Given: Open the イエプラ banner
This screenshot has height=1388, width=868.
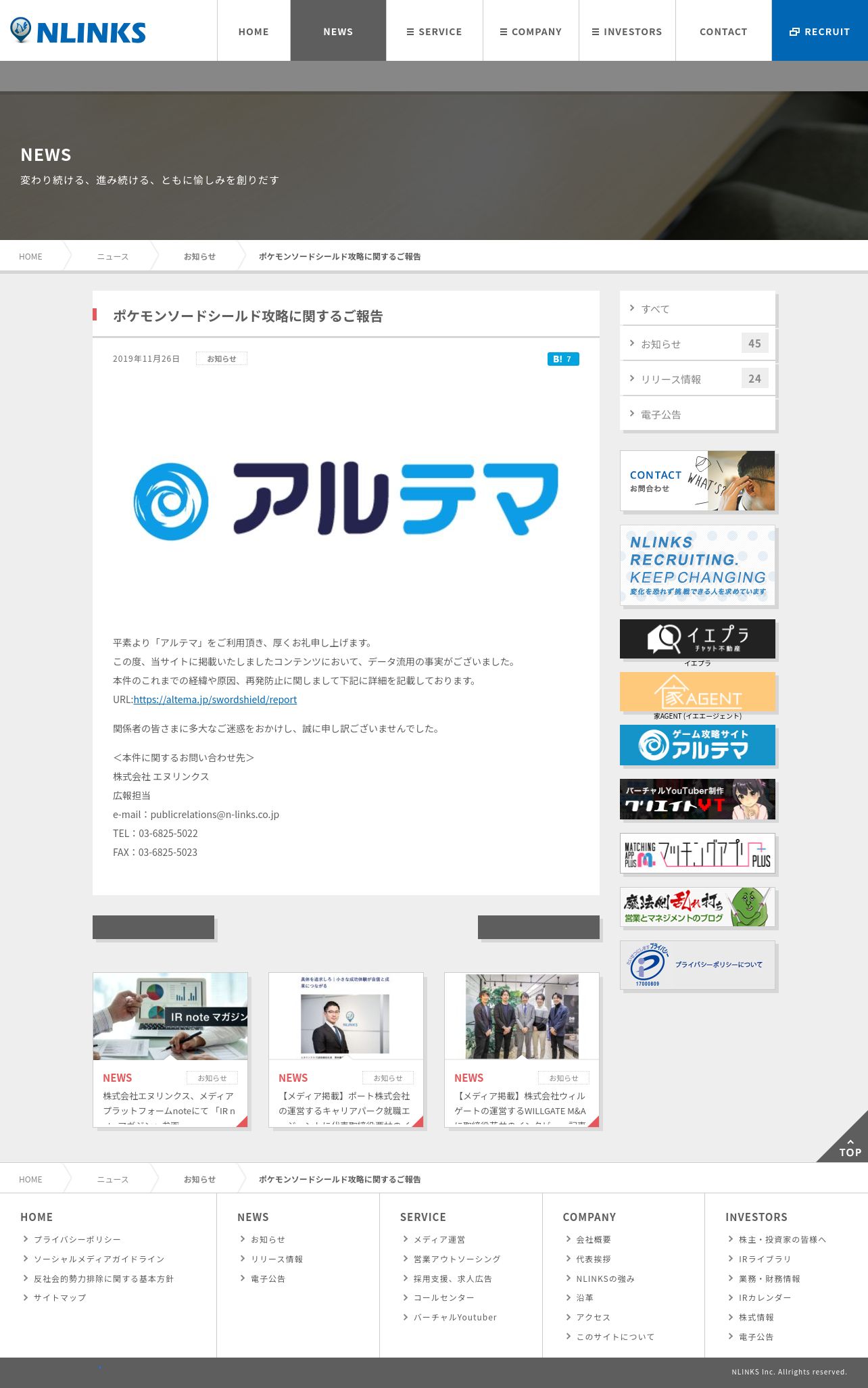Looking at the screenshot, I should click(698, 638).
